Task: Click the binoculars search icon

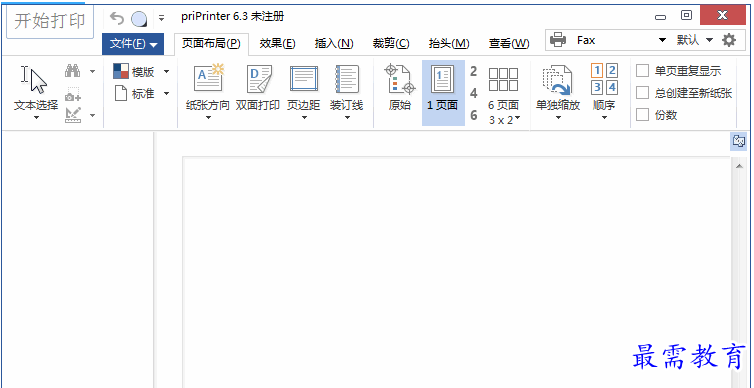Action: click(x=73, y=72)
